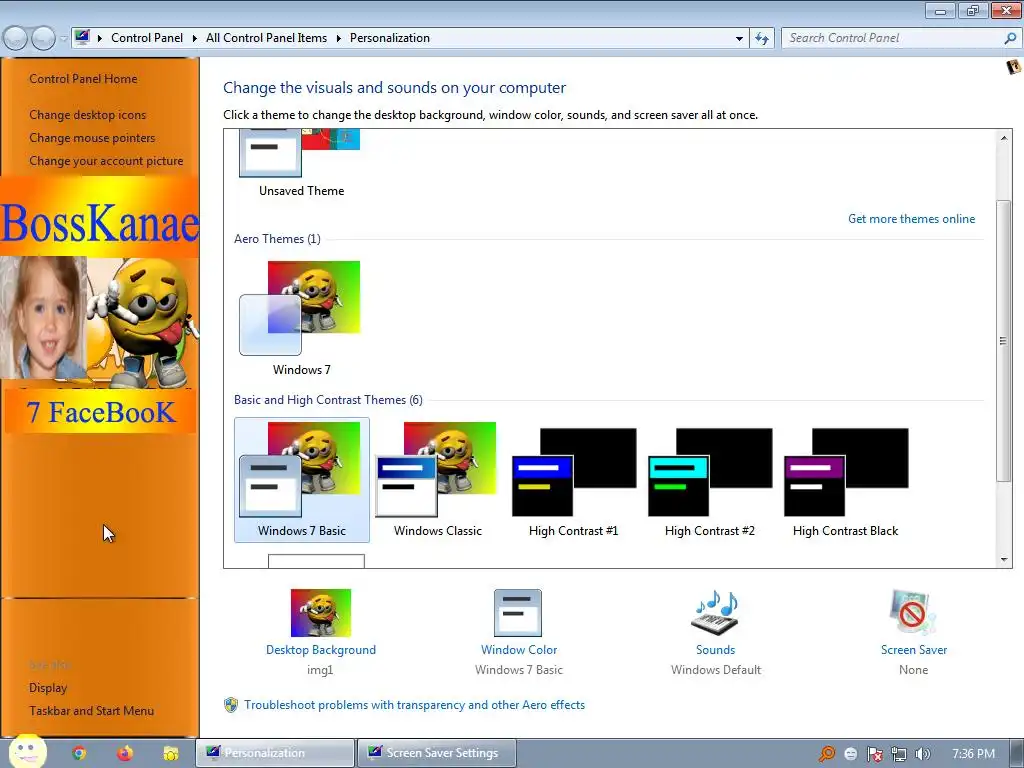Click the Show desktop button

click(1017, 753)
